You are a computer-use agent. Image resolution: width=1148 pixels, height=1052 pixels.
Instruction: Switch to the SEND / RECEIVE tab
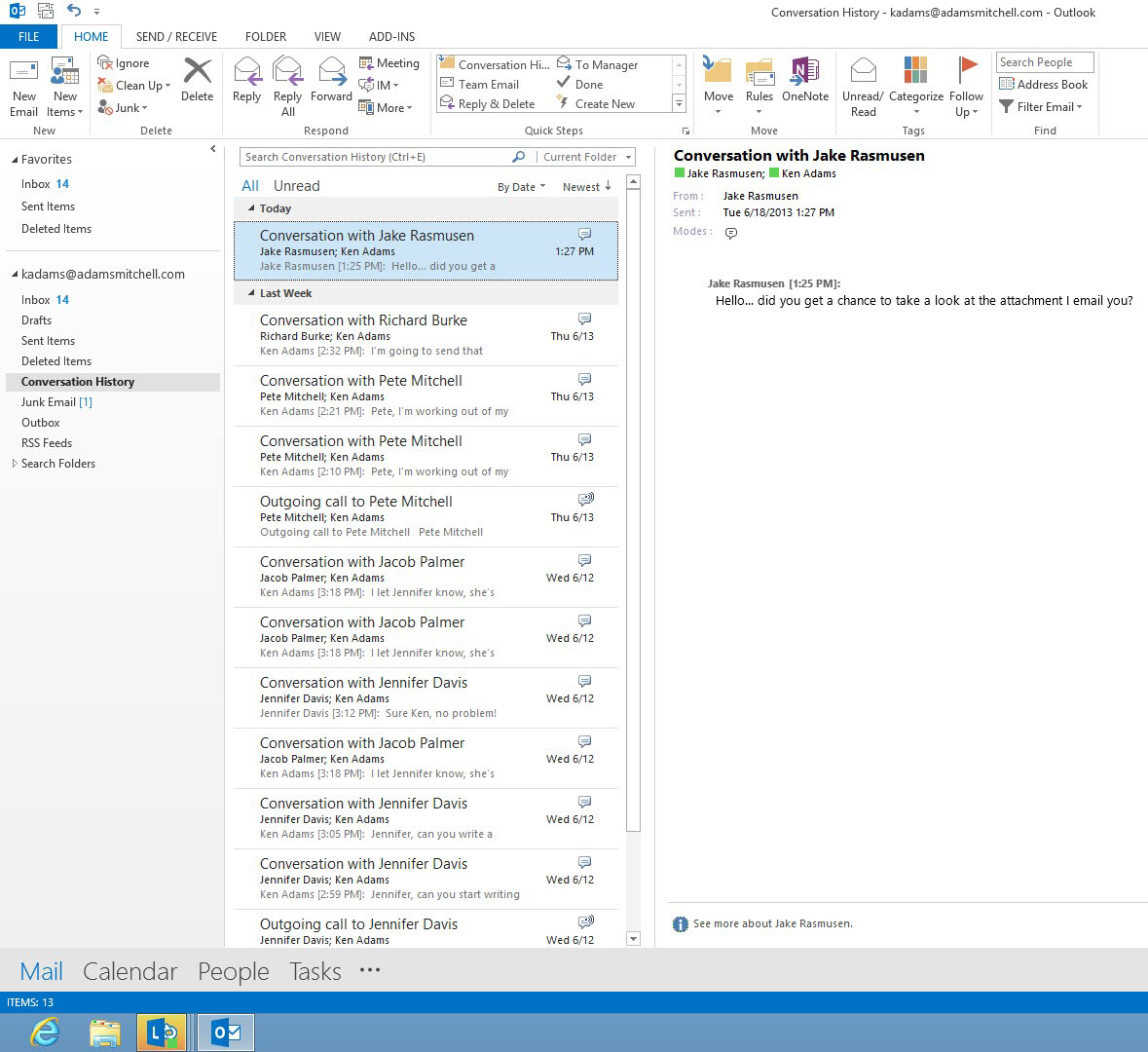pyautogui.click(x=176, y=37)
